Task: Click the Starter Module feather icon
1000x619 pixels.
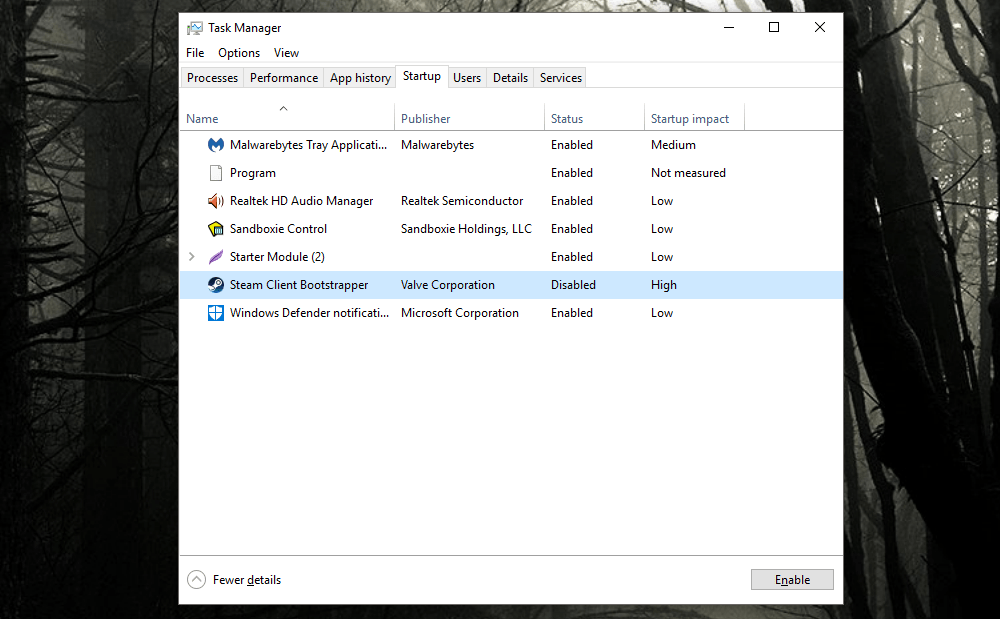Action: pyautogui.click(x=216, y=257)
